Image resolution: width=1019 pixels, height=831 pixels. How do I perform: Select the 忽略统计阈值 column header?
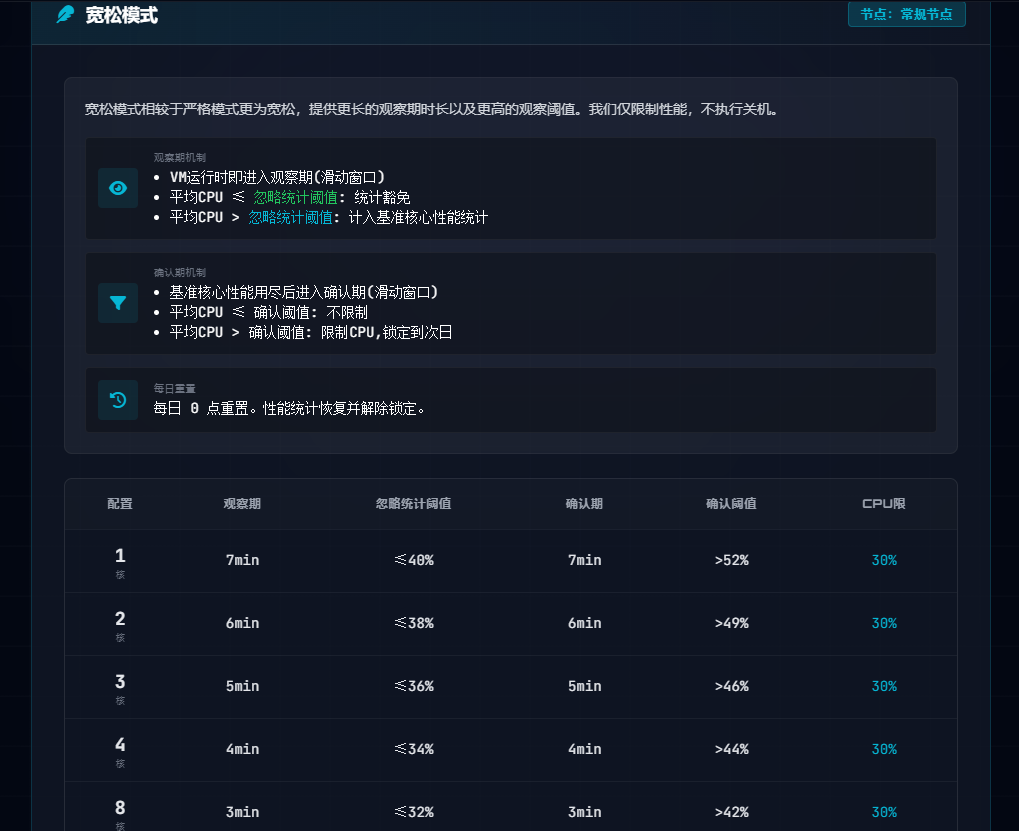click(x=413, y=504)
